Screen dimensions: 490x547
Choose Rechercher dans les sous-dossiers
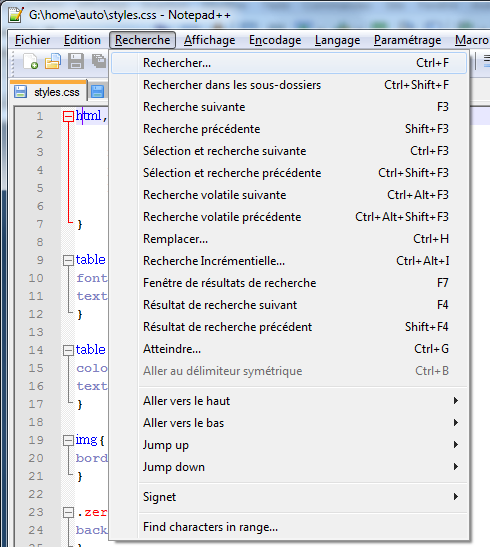click(x=289, y=85)
